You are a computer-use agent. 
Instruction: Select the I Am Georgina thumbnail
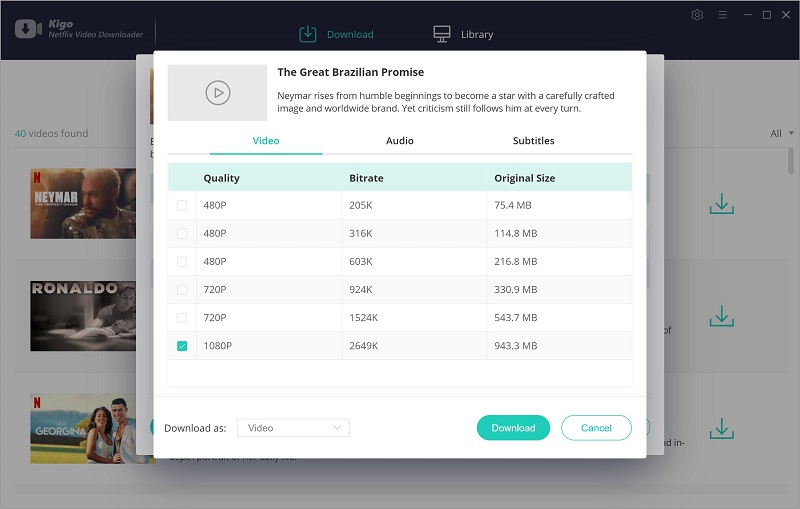(x=83, y=429)
